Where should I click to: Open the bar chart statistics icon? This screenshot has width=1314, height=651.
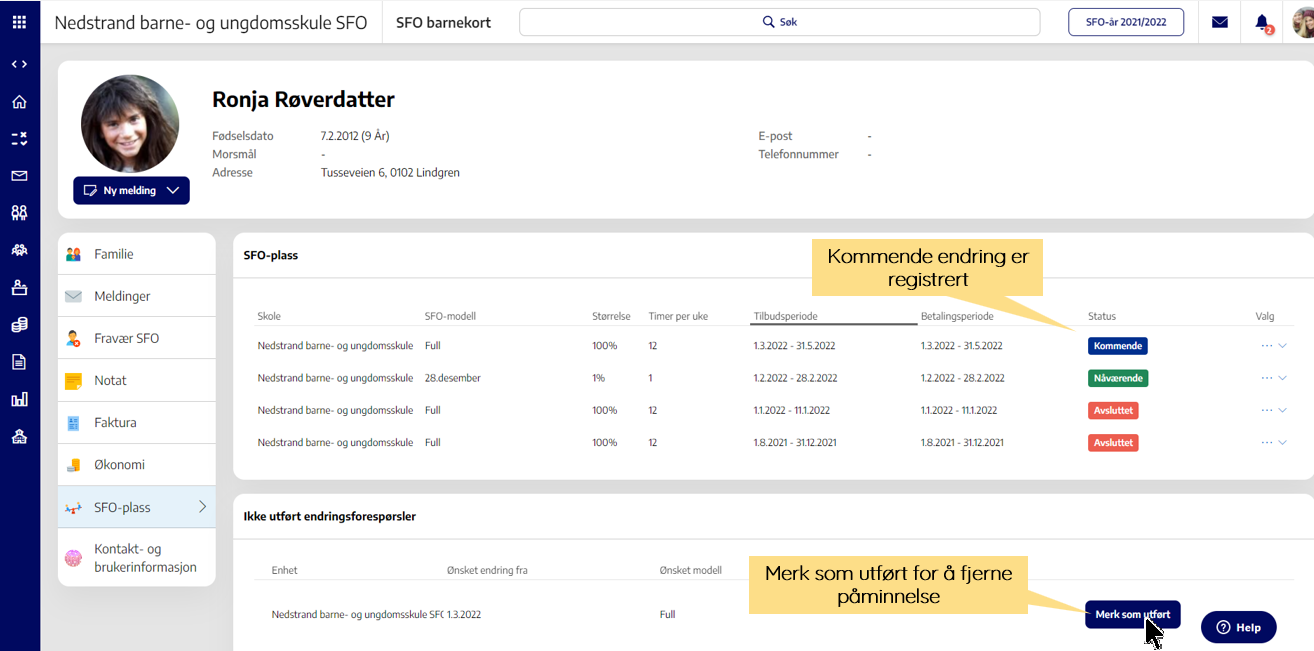[19, 399]
